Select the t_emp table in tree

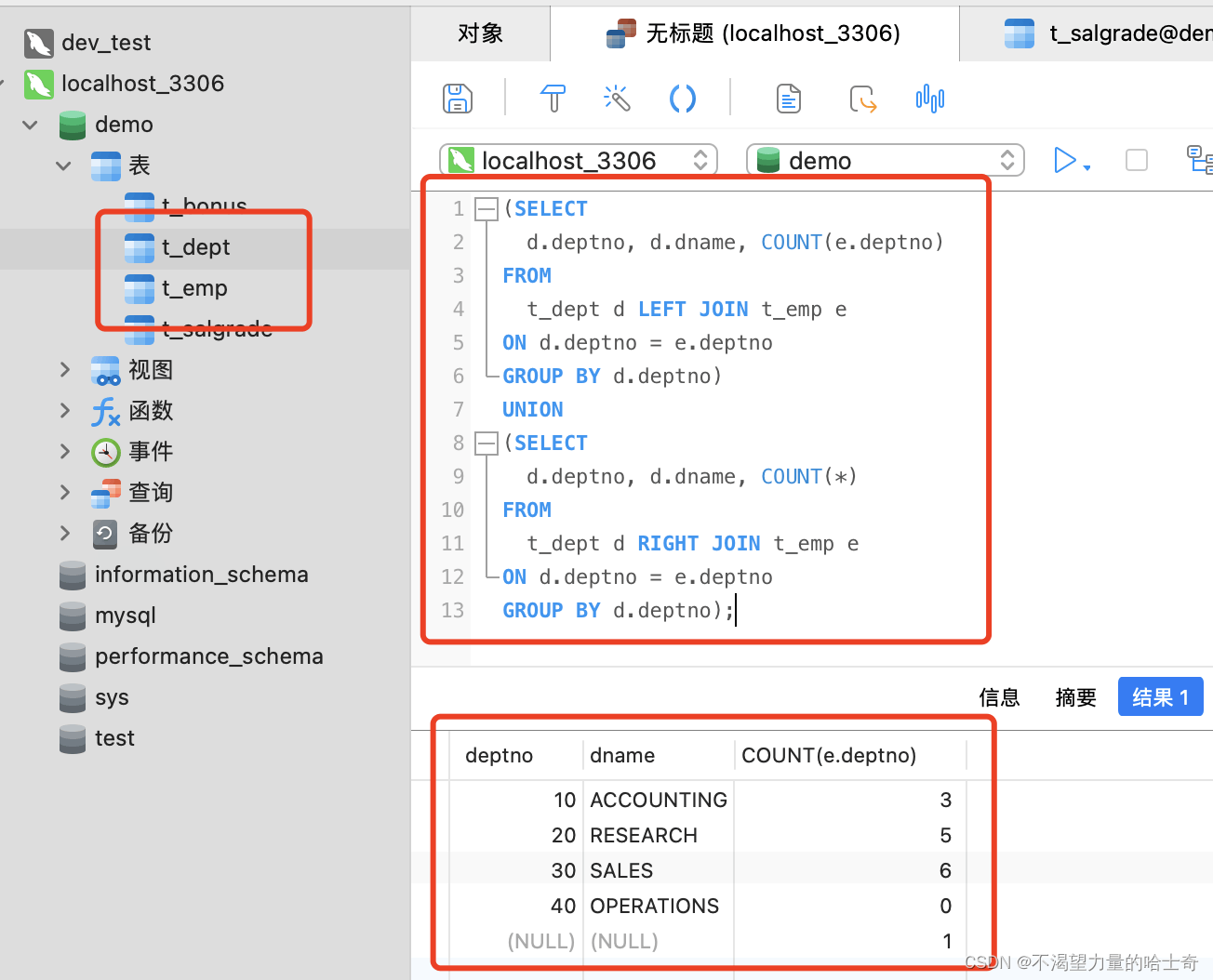(194, 288)
